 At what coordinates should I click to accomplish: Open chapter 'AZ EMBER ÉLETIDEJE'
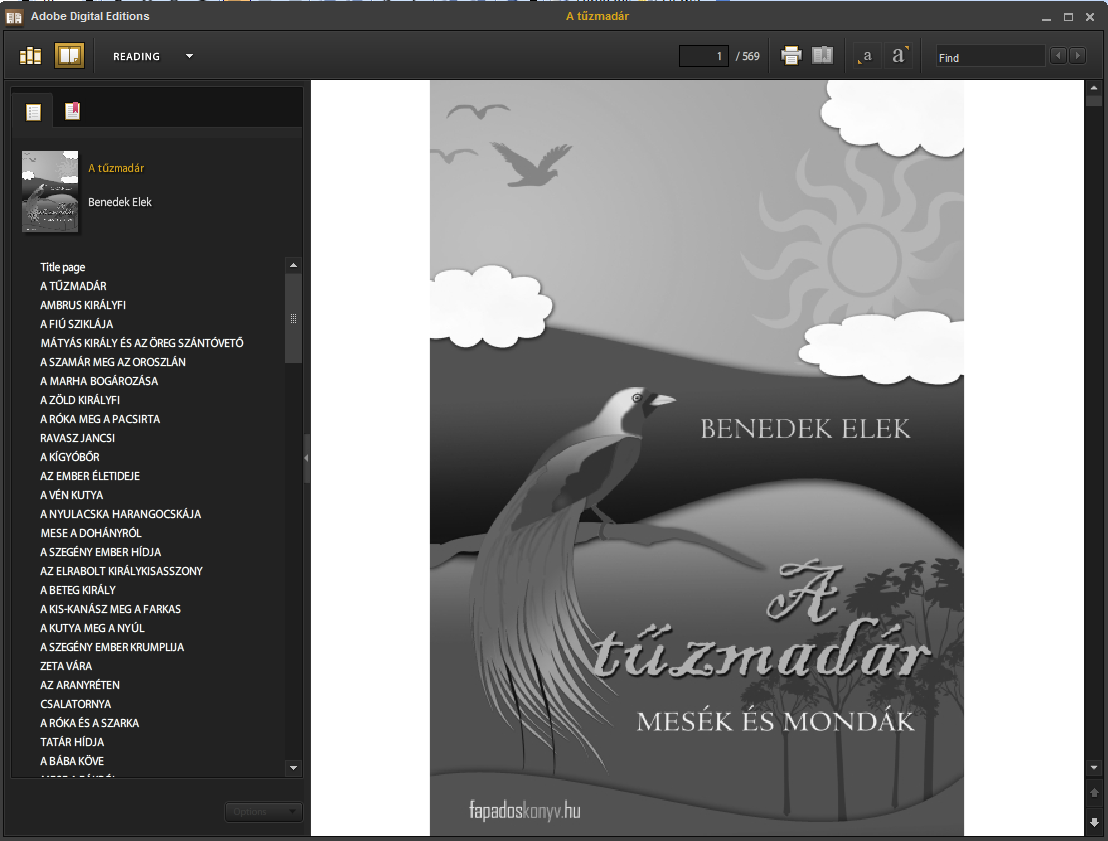pos(90,476)
